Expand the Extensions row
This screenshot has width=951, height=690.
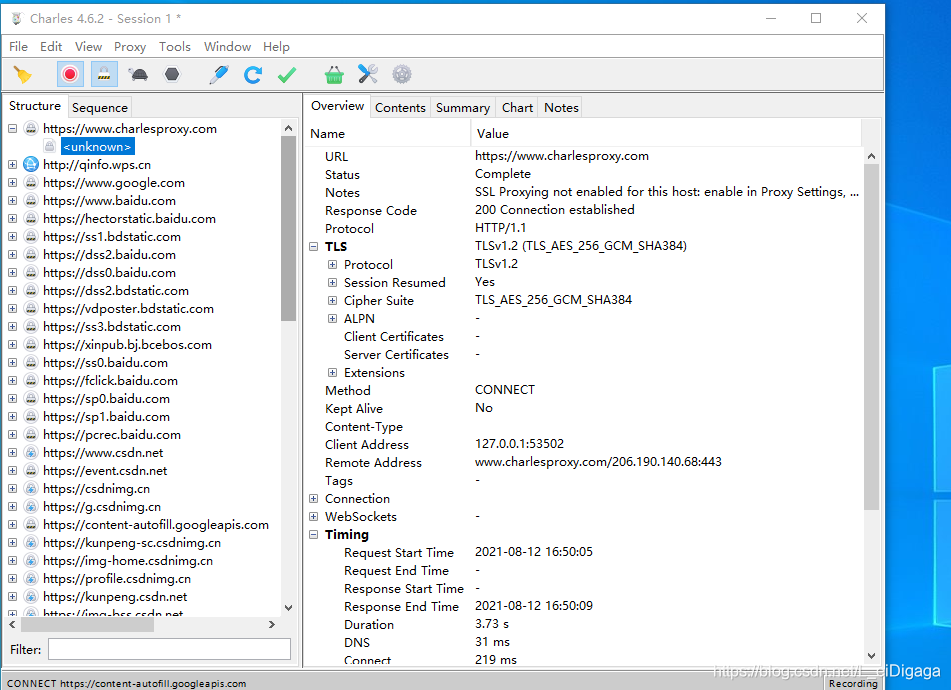332,372
